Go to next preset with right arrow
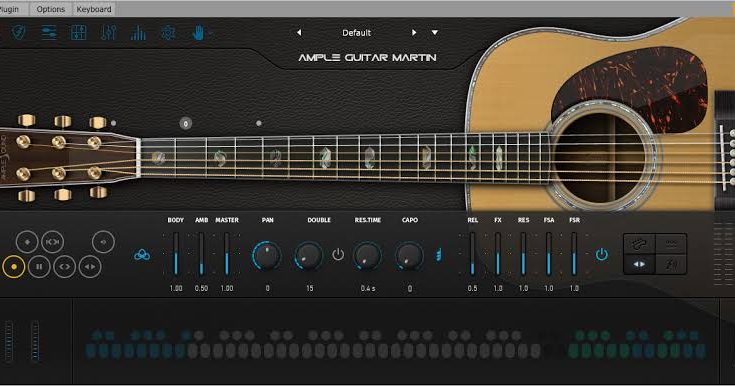The height and width of the screenshot is (386, 735). tap(413, 32)
